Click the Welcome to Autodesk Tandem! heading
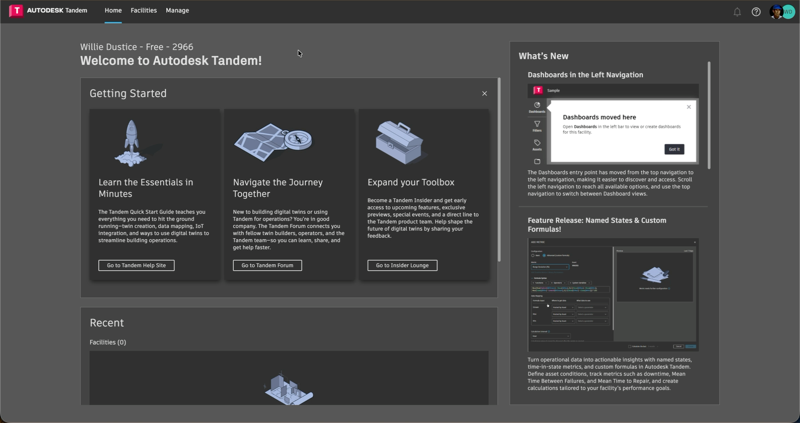Viewport: 800px width, 423px height. (x=170, y=61)
